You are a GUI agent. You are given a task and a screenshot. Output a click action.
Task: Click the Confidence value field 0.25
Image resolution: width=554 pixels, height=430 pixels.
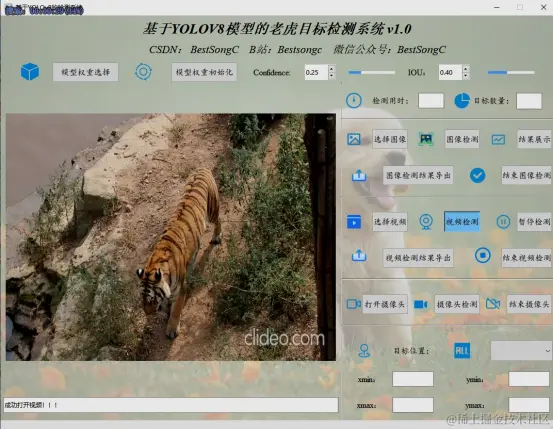pos(316,72)
